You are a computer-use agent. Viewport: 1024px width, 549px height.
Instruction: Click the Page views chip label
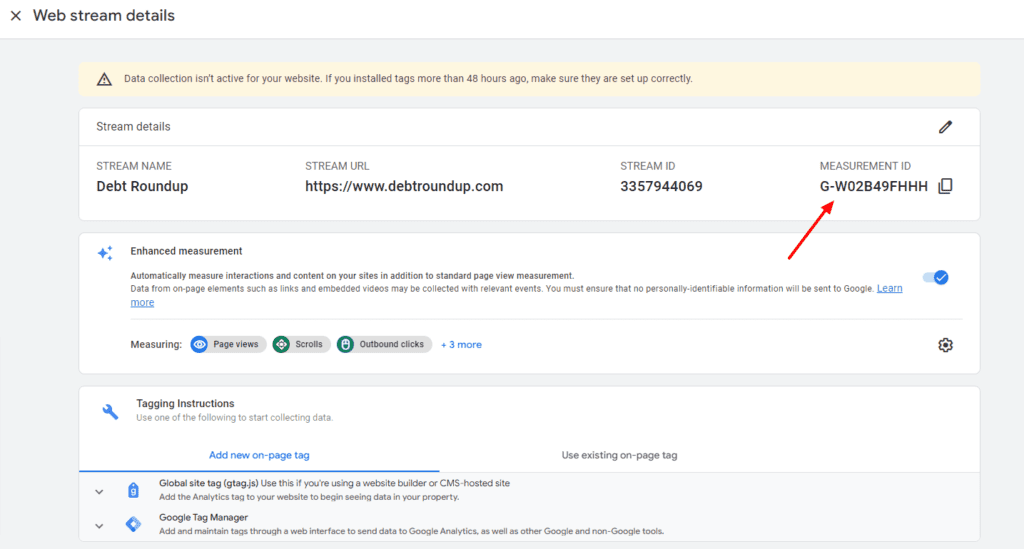236,344
